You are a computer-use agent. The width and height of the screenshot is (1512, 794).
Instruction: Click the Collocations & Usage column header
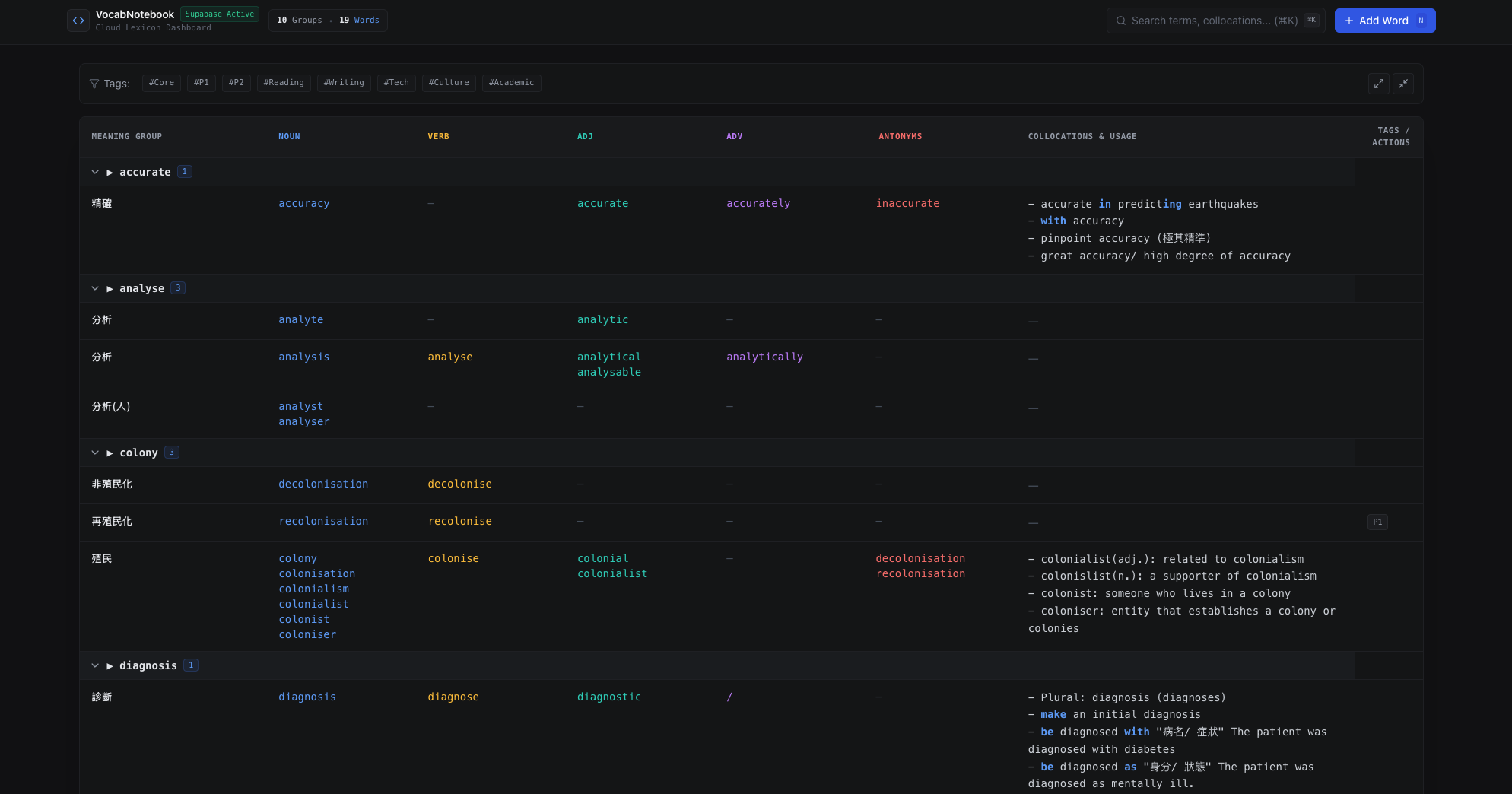tap(1082, 137)
